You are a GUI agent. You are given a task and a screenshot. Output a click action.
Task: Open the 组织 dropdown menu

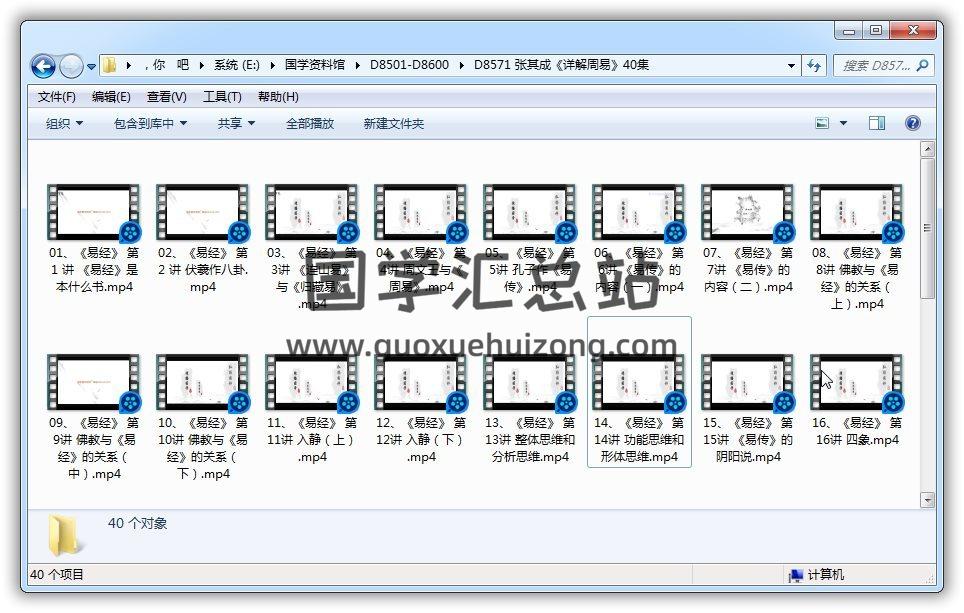[64, 123]
